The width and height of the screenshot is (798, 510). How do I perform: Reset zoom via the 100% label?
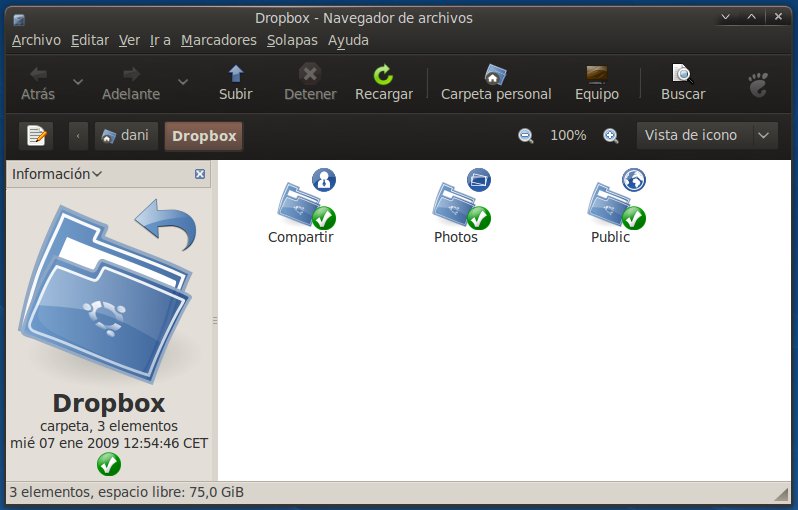pyautogui.click(x=568, y=135)
